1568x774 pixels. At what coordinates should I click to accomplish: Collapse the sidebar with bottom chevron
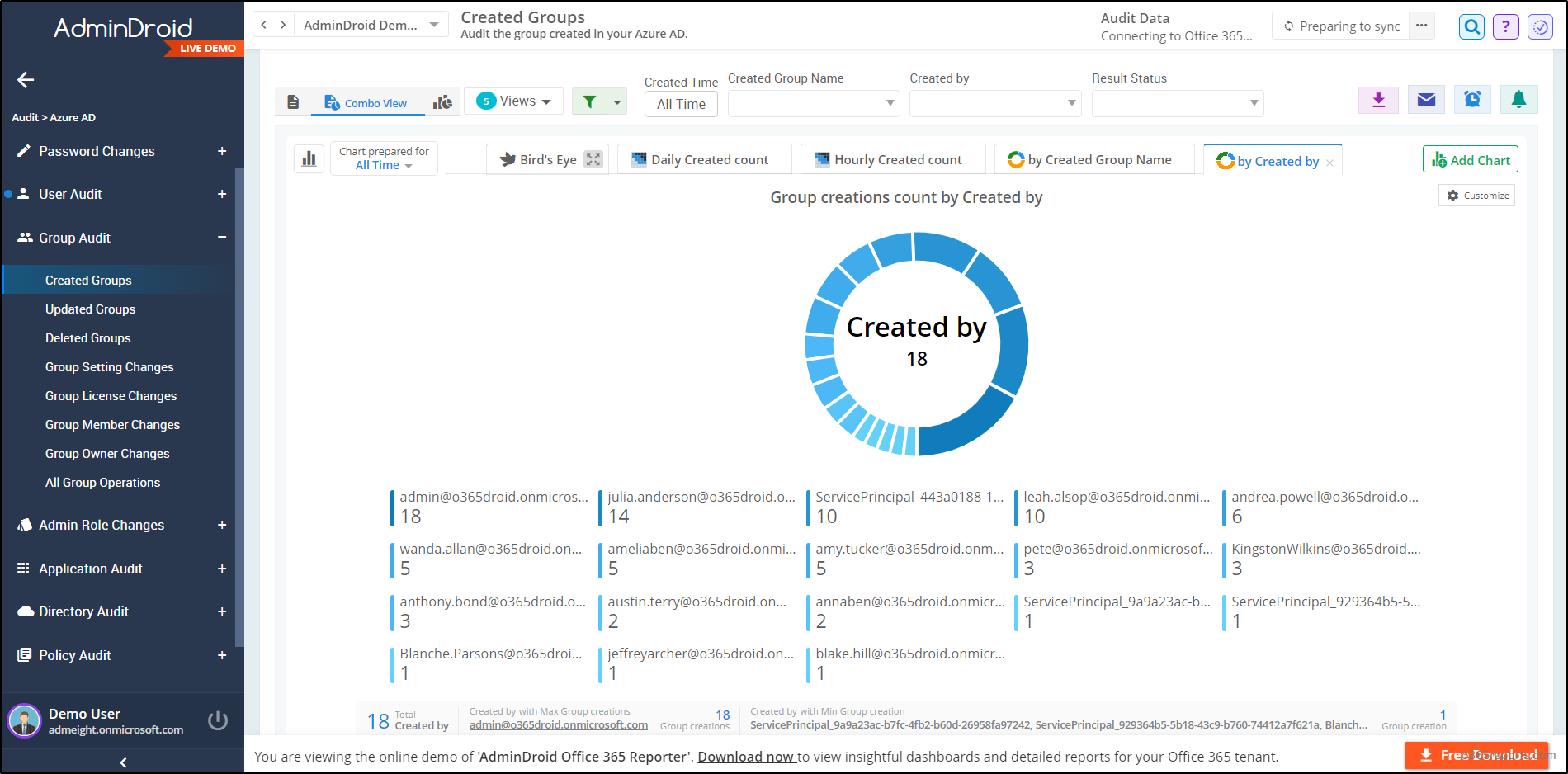(123, 762)
